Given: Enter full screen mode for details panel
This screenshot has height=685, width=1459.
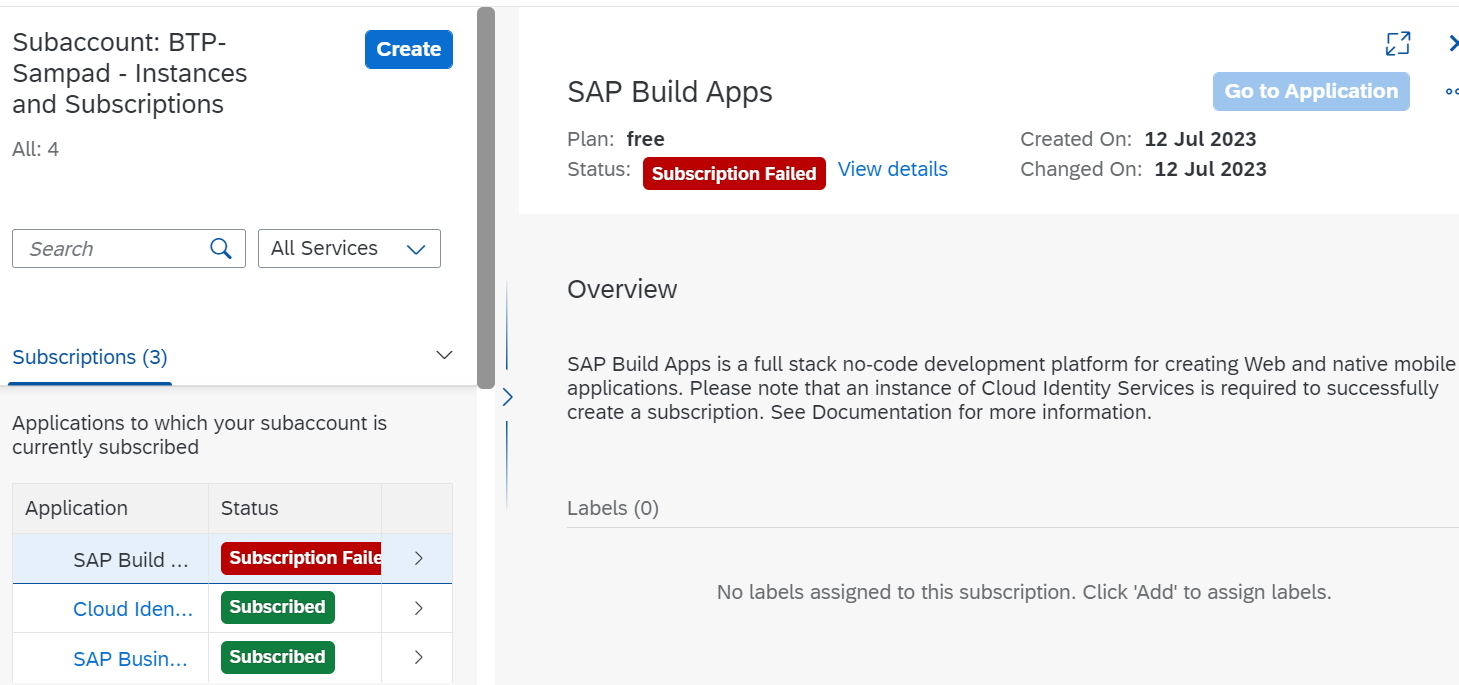Looking at the screenshot, I should (1397, 43).
